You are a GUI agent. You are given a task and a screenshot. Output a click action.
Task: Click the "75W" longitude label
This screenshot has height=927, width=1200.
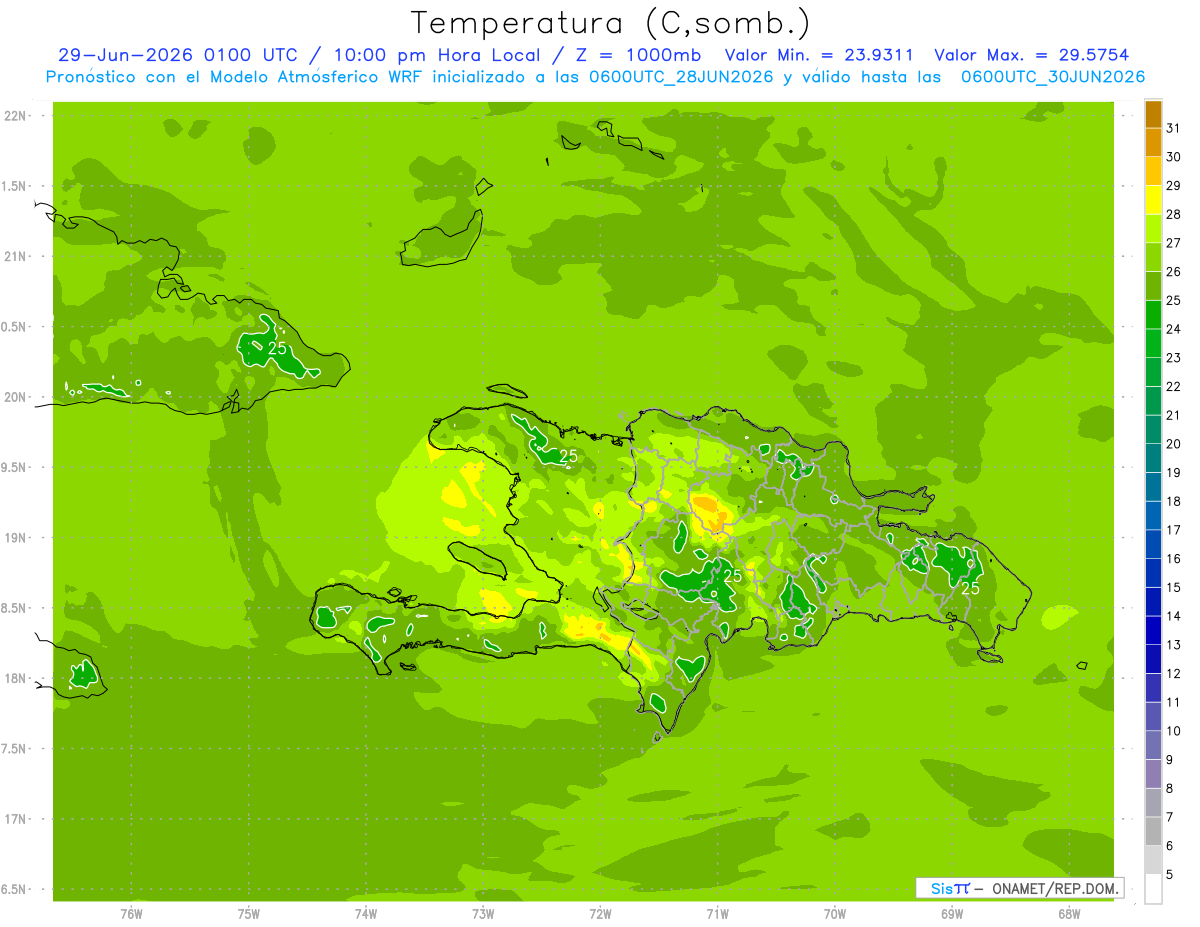tap(249, 913)
